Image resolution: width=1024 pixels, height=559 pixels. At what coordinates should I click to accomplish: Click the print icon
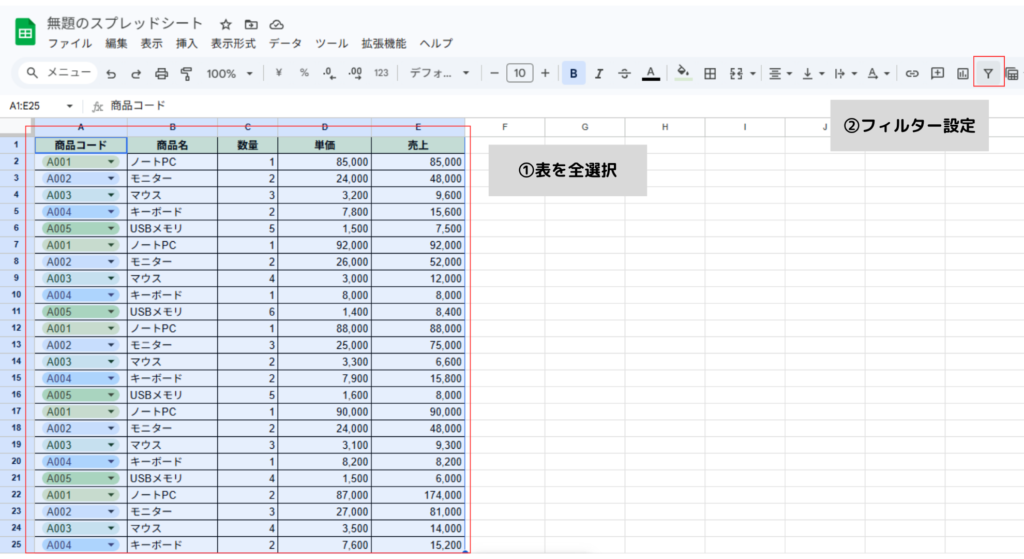point(161,73)
